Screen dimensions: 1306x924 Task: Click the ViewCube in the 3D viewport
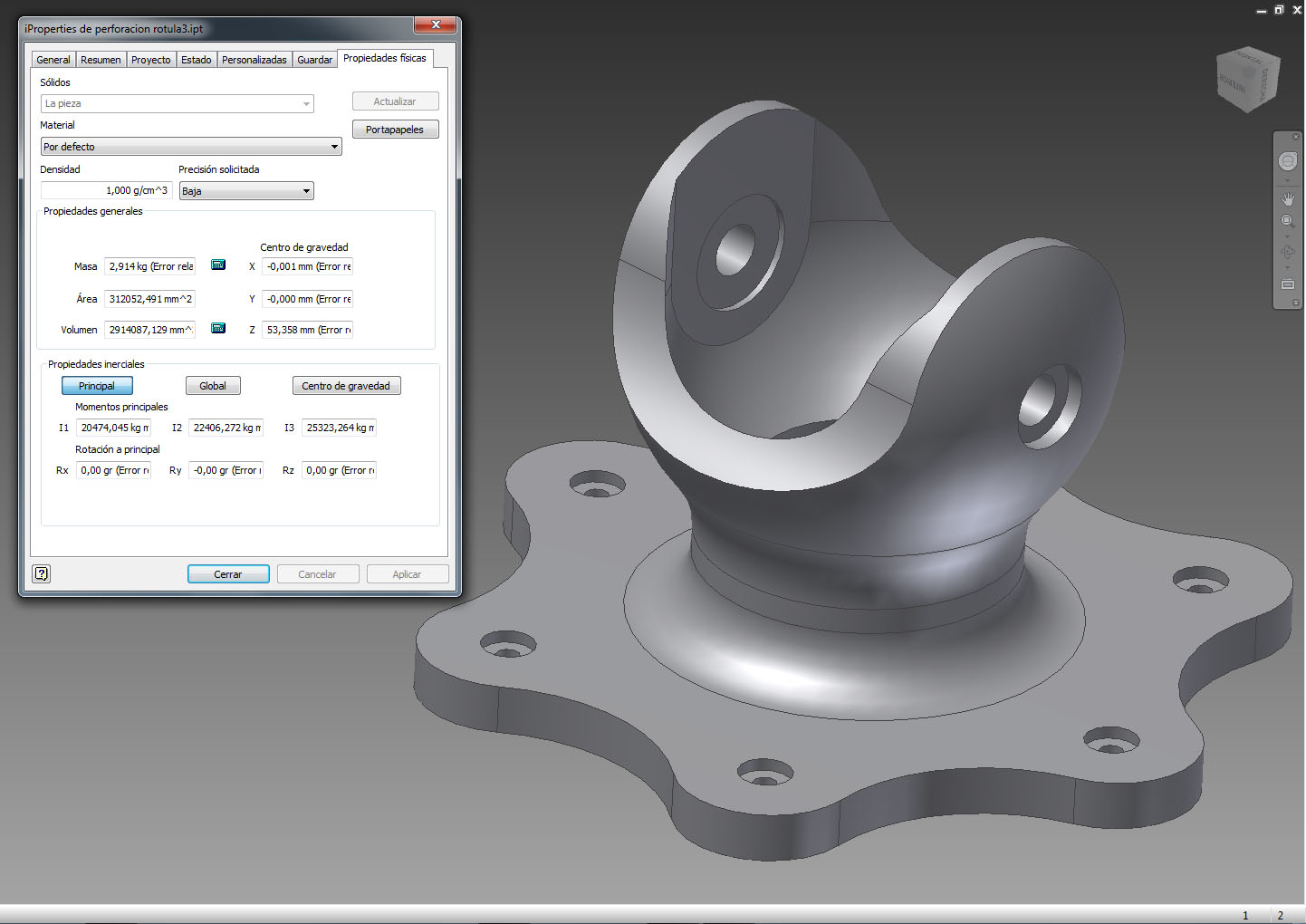(1248, 80)
